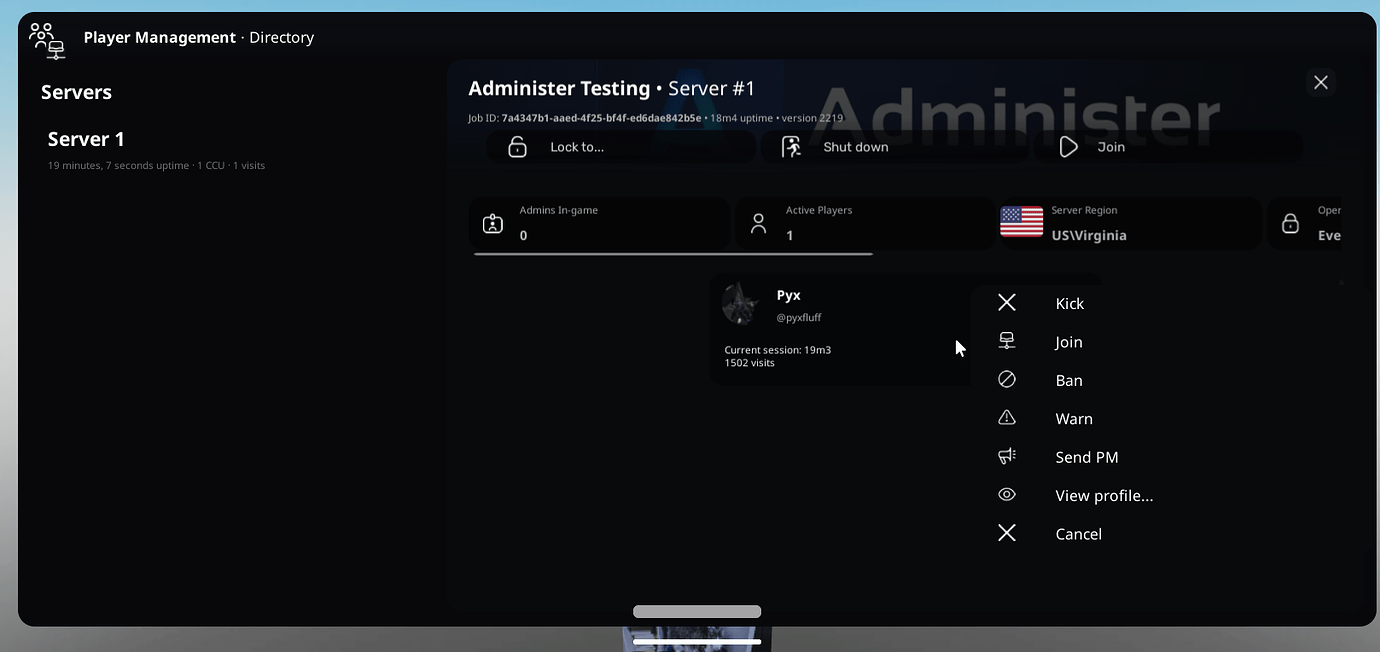Click the Lock to... button
1380x652 pixels.
[x=620, y=146]
